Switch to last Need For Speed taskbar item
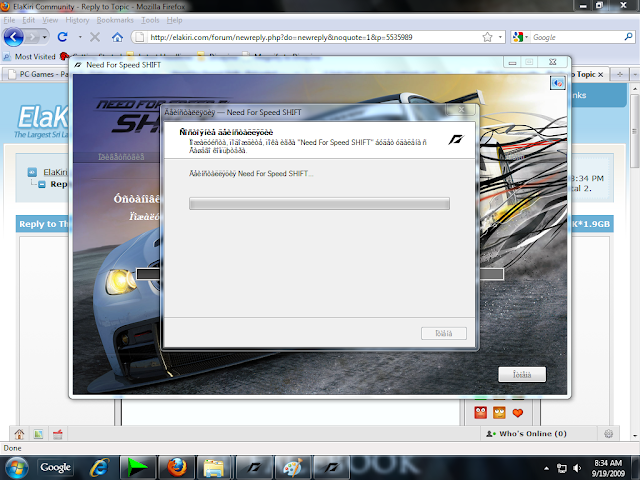The height and width of the screenshot is (480, 640). click(x=331, y=467)
